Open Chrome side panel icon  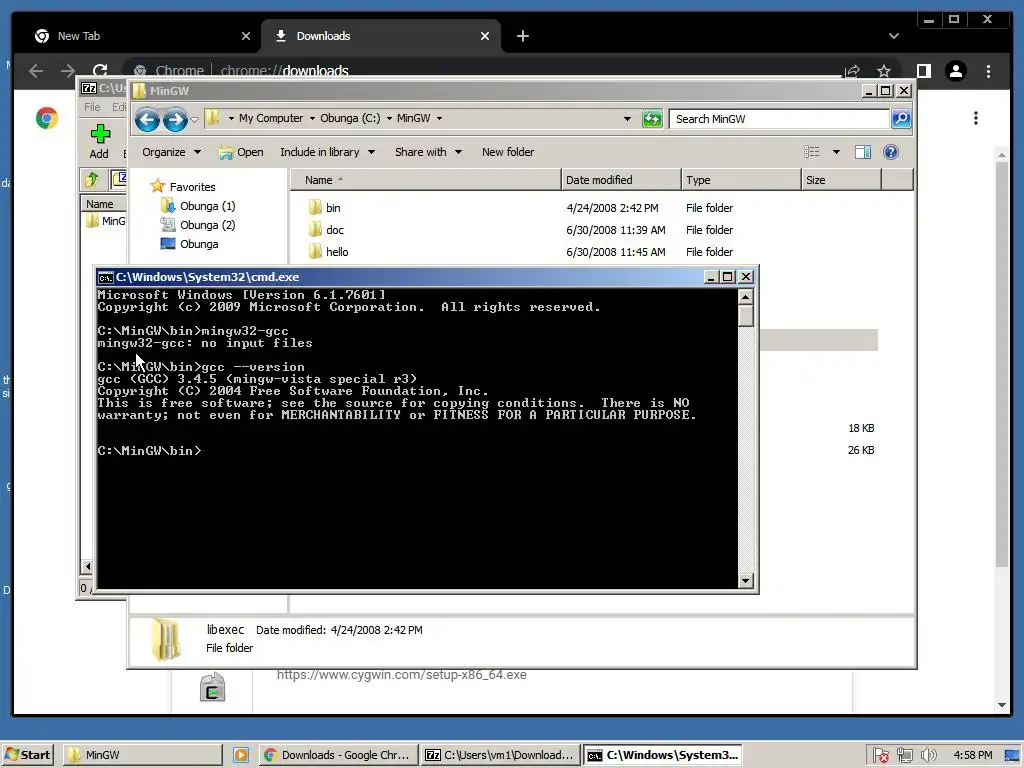click(x=923, y=71)
